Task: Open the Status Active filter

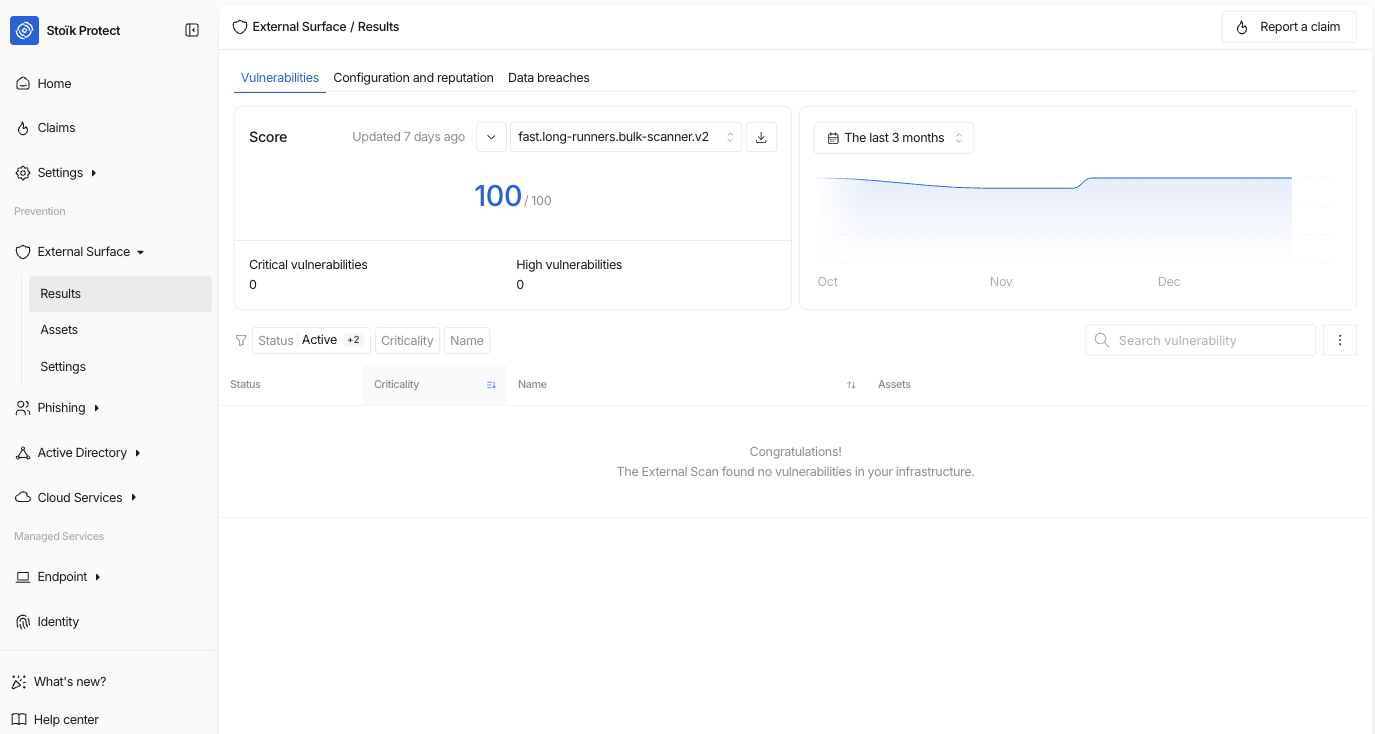Action: 311,340
